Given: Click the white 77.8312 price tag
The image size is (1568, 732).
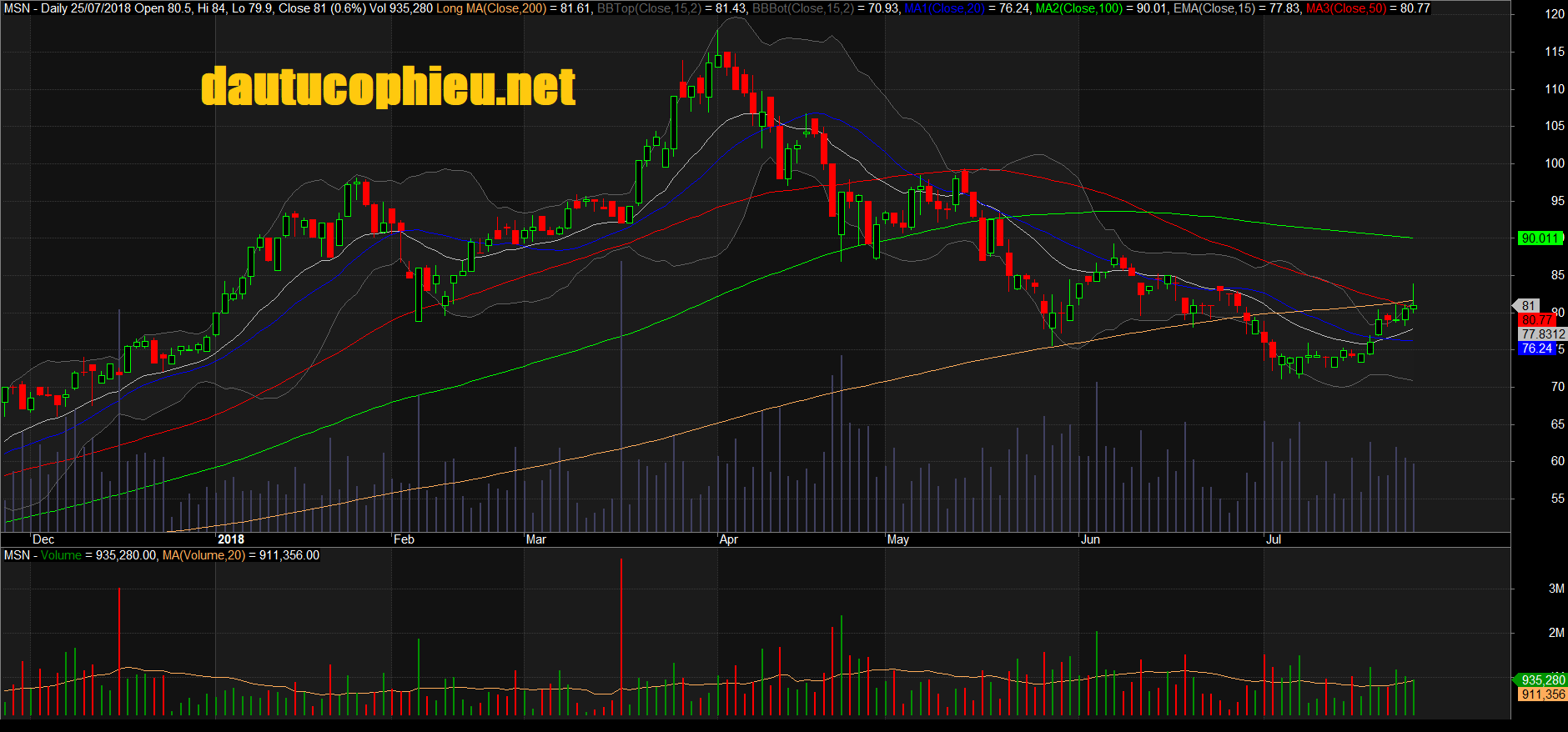Looking at the screenshot, I should tap(1542, 334).
